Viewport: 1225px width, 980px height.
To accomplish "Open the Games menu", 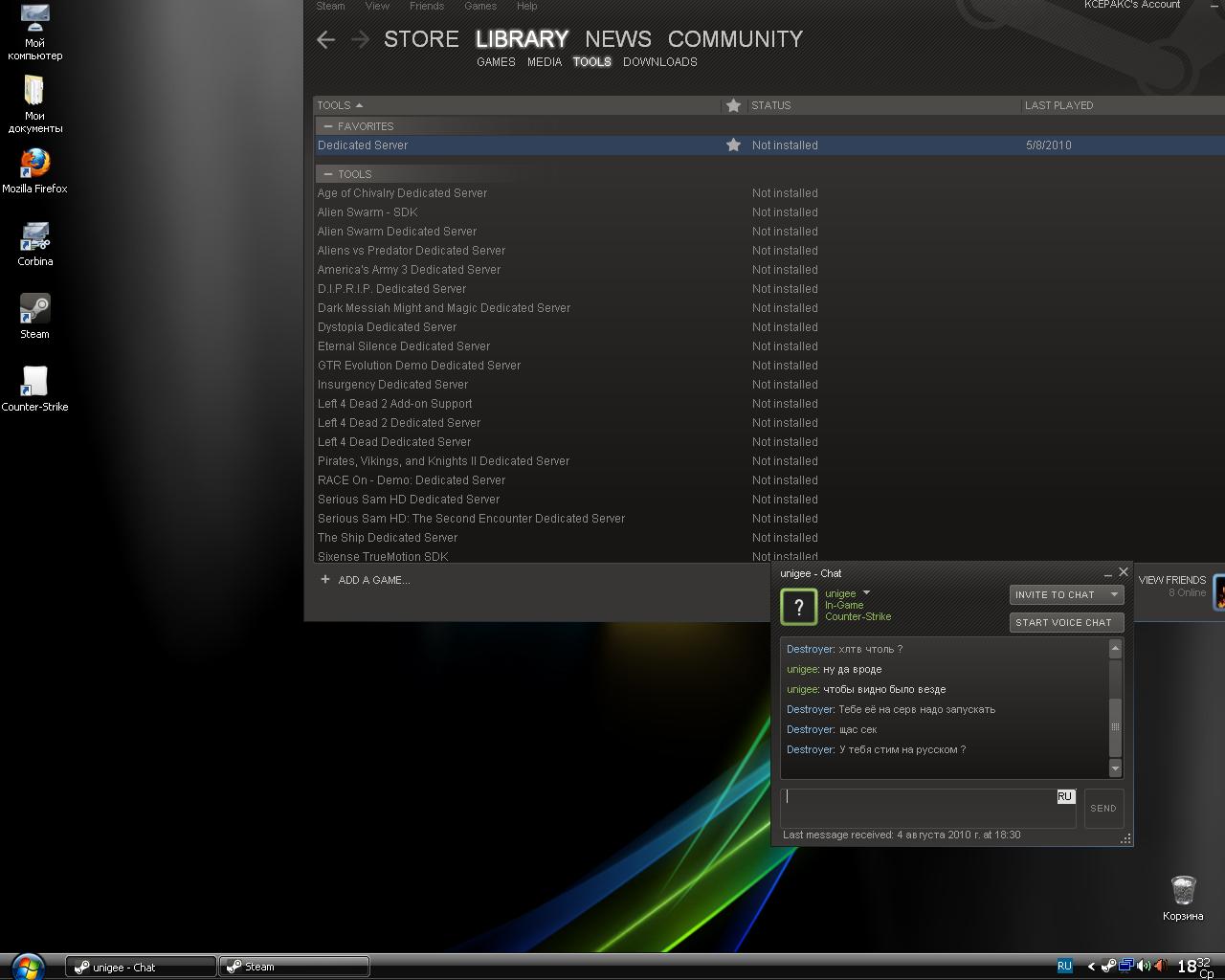I will (480, 6).
